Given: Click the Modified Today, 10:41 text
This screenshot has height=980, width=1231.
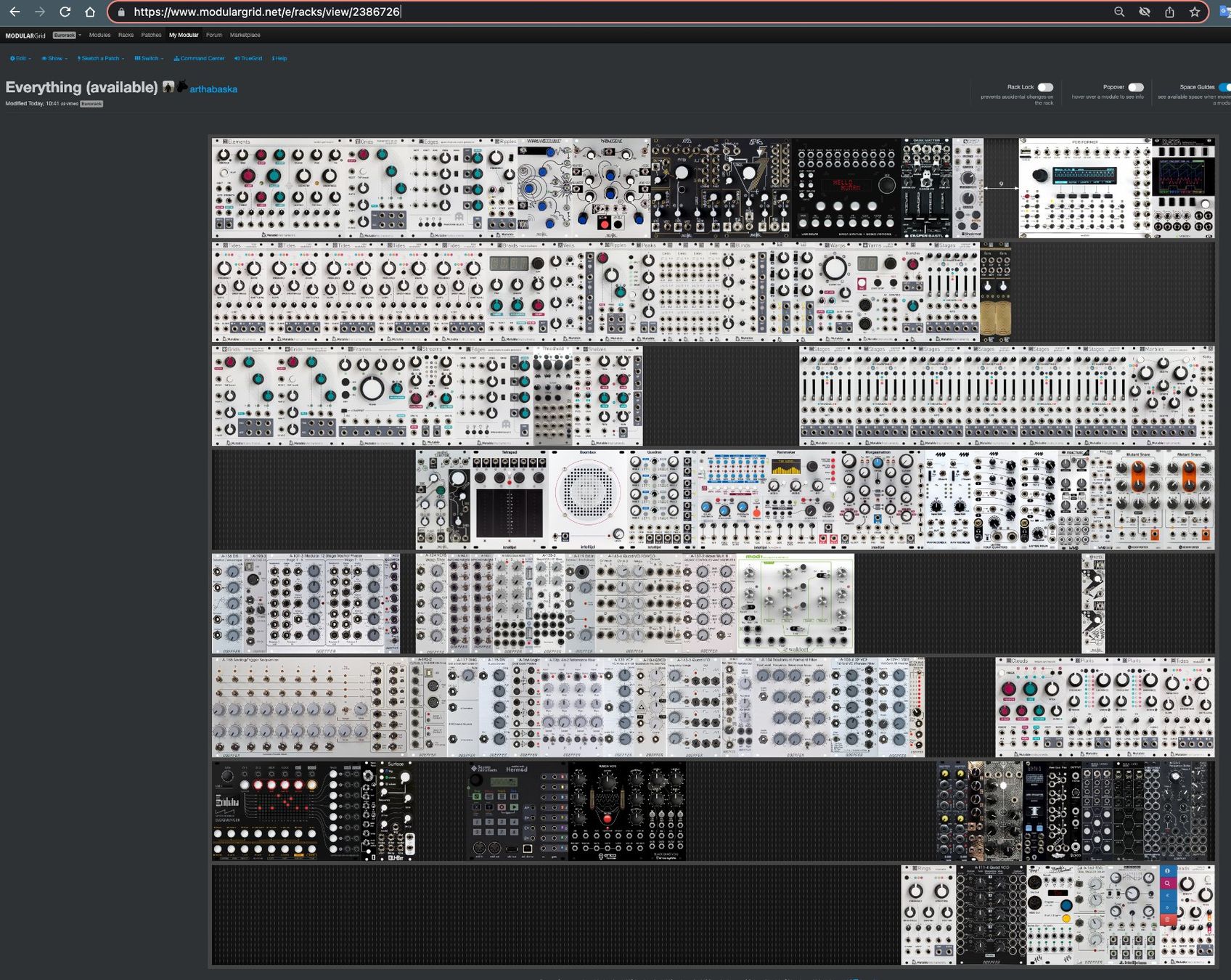Looking at the screenshot, I should (x=32, y=104).
